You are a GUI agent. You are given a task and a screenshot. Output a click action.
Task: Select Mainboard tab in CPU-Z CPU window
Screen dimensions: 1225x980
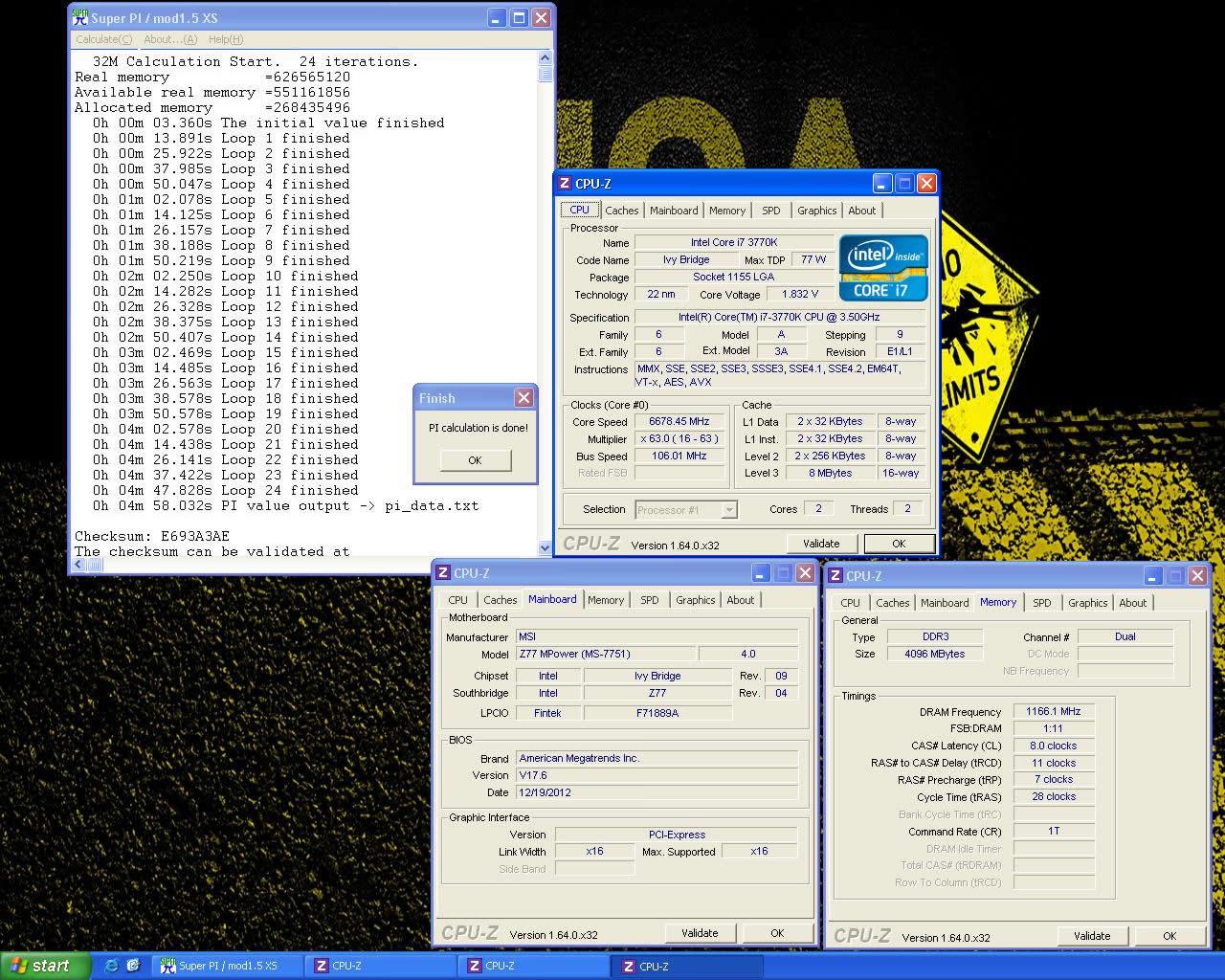coord(674,211)
